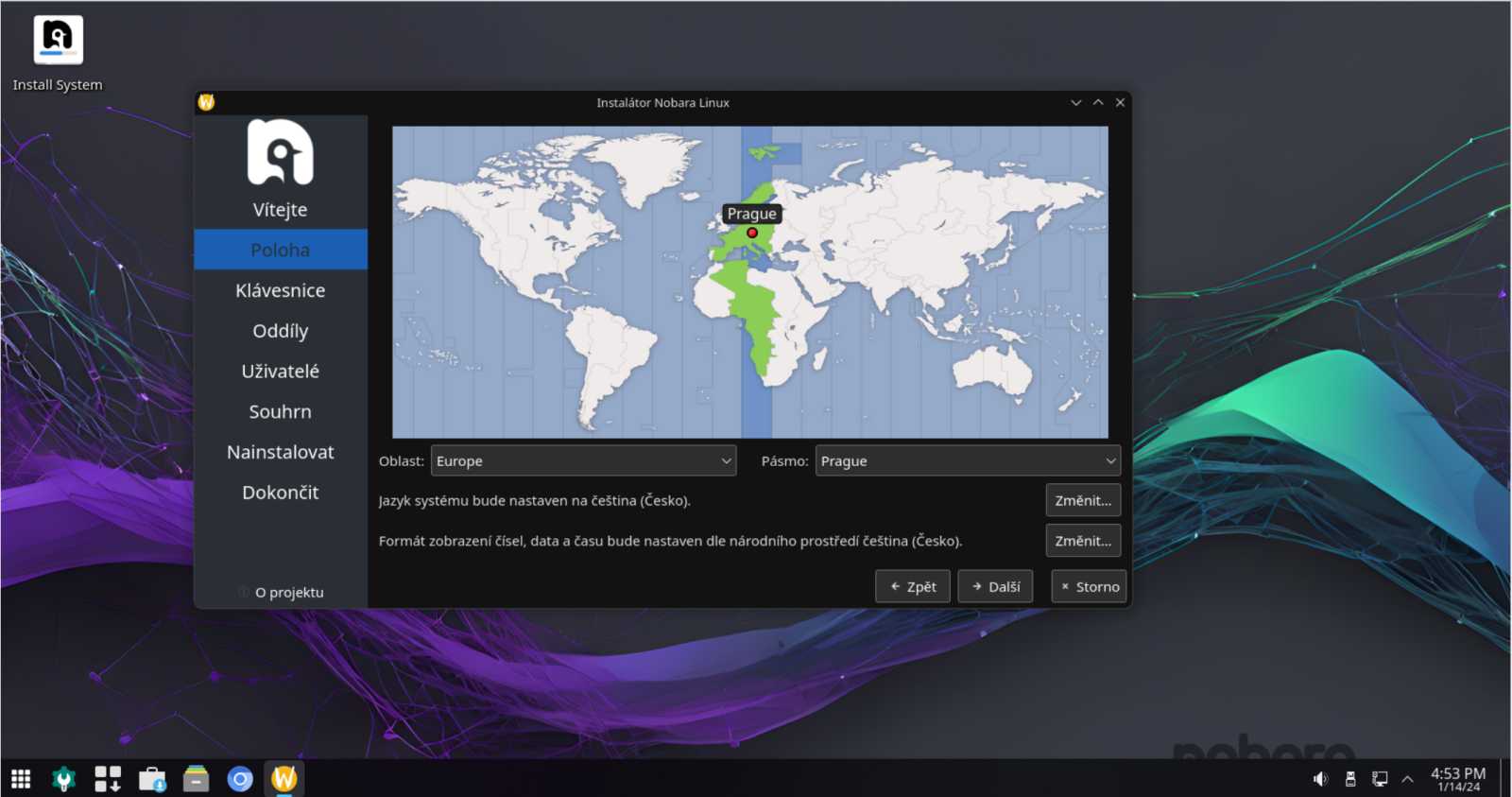Image resolution: width=1512 pixels, height=797 pixels.
Task: Open the application launcher grid icon
Action: (21, 779)
